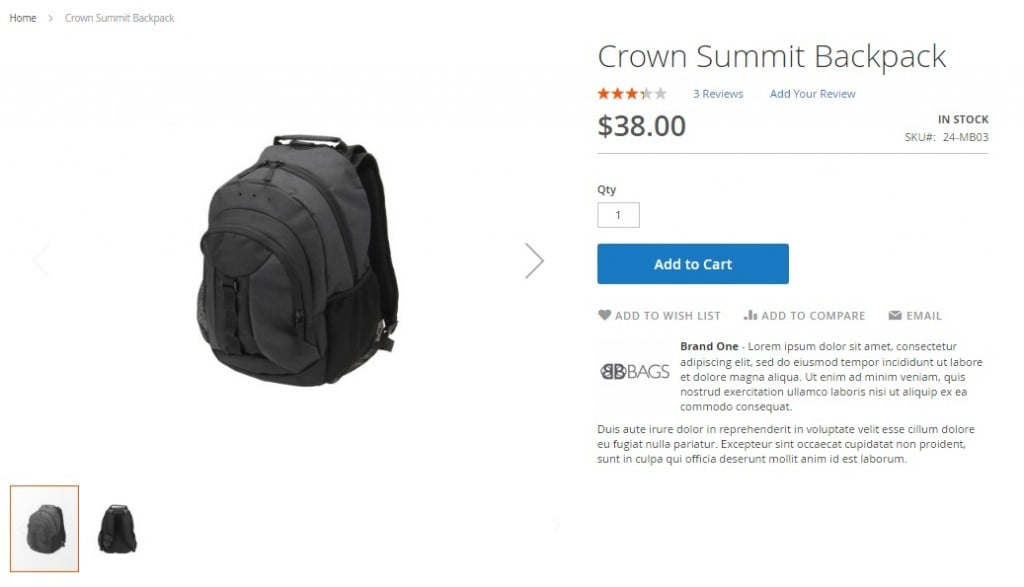The height and width of the screenshot is (587, 1024).
Task: Open the Add Your Review link
Action: [812, 94]
